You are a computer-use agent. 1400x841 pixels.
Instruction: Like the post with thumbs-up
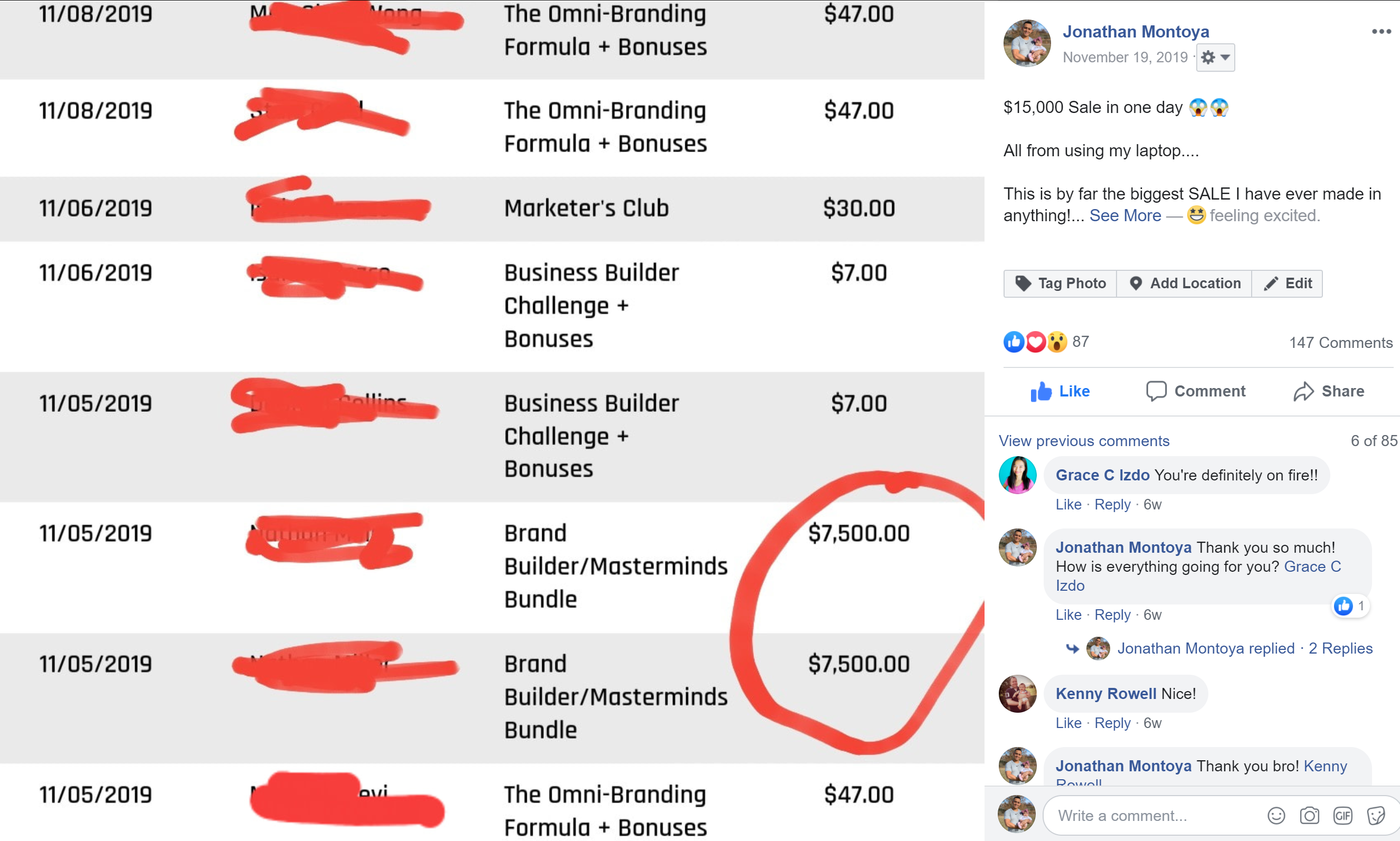[x=1060, y=391]
